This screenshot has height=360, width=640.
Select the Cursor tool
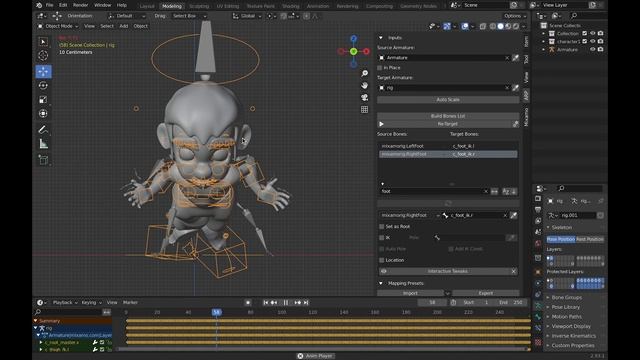(x=43, y=56)
